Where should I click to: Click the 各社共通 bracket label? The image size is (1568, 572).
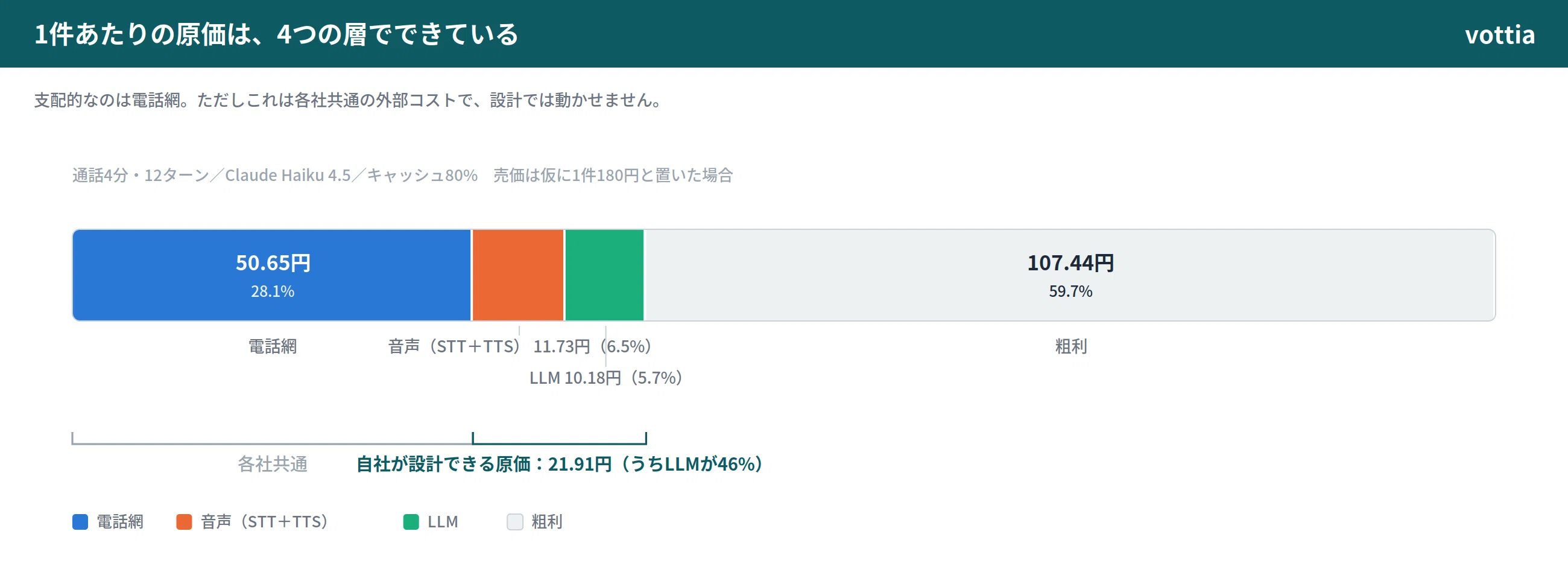[272, 464]
